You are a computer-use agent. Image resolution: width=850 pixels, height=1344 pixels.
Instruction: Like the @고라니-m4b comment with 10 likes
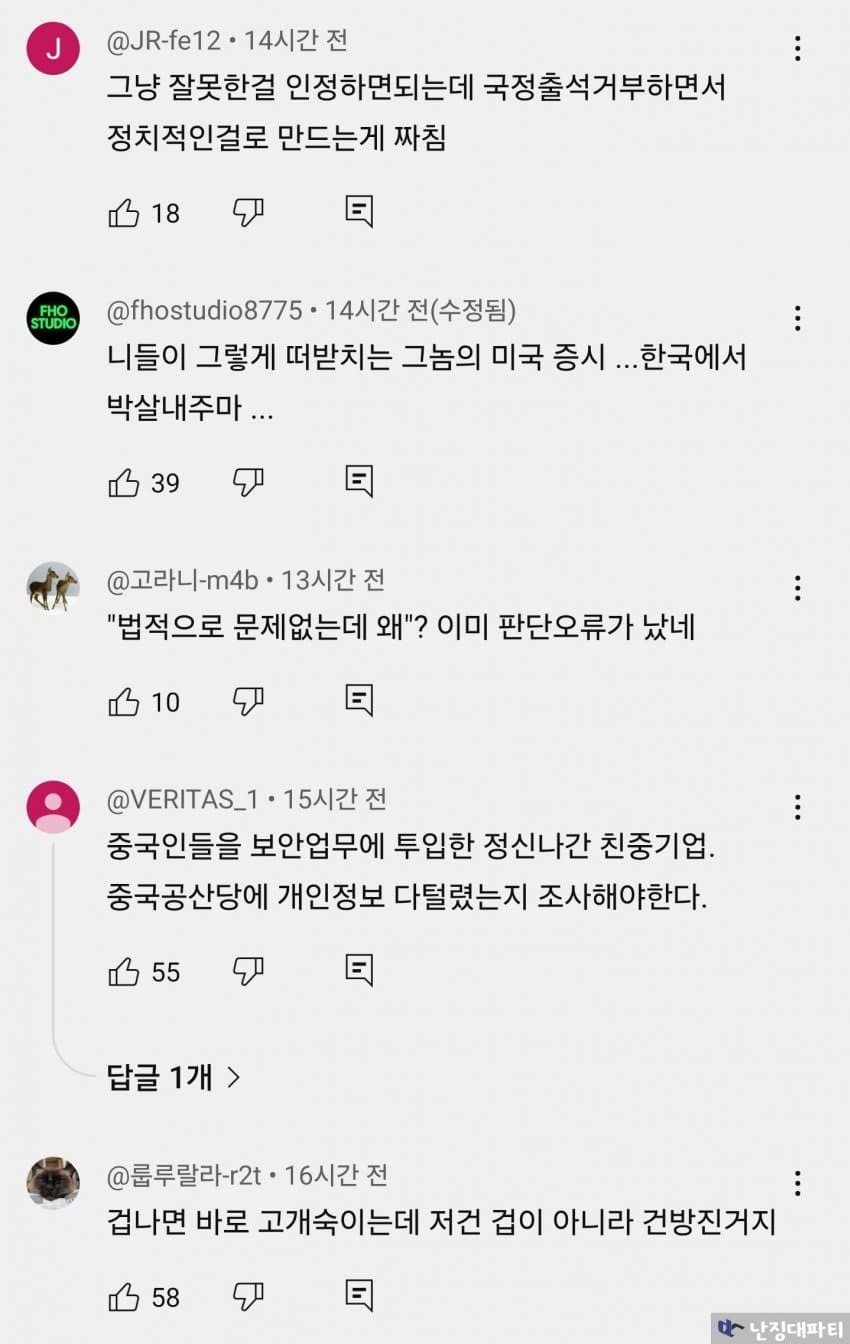pos(123,702)
